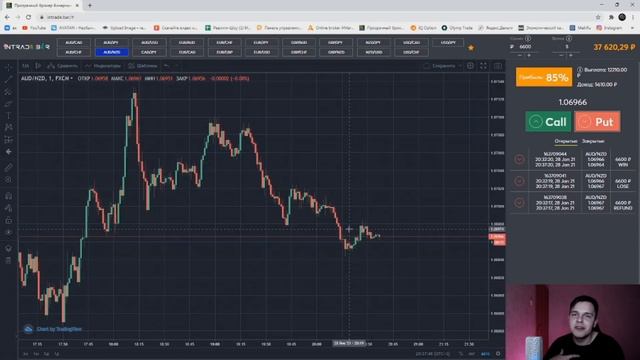640x360 pixels.
Task: Click the 37 620,29 ₽ balance
Action: click(614, 47)
